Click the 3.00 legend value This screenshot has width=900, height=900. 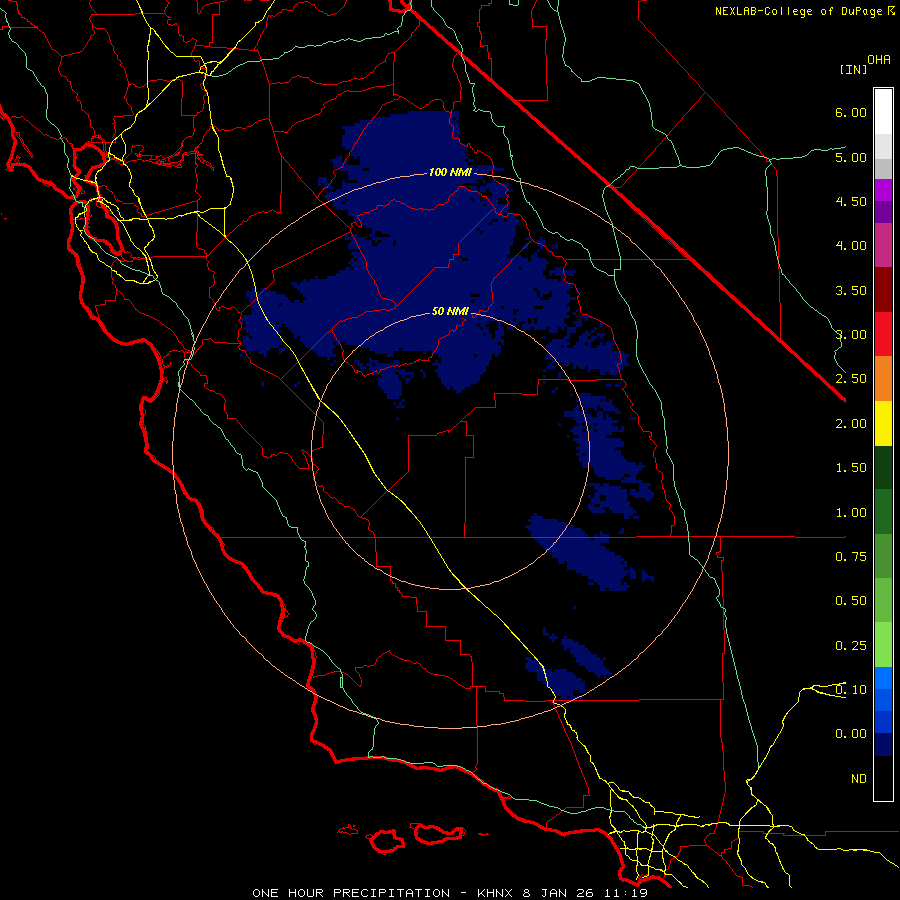pyautogui.click(x=851, y=335)
